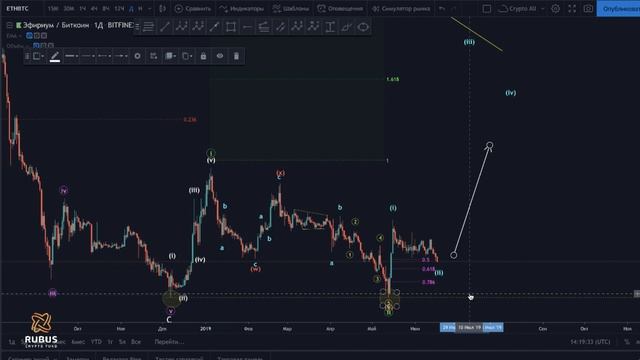Viewport: 640px width, 360px height.
Task: Select the weekly Н timeframe
Action: click(140, 9)
